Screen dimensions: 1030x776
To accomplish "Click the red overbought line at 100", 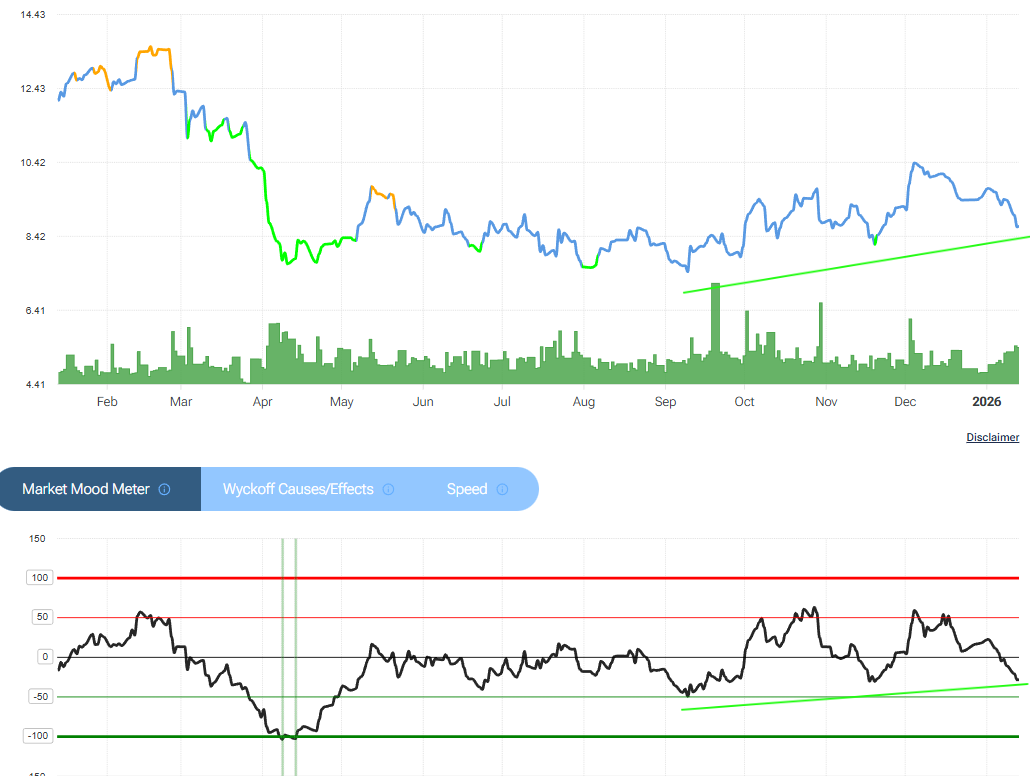I will 500,577.
